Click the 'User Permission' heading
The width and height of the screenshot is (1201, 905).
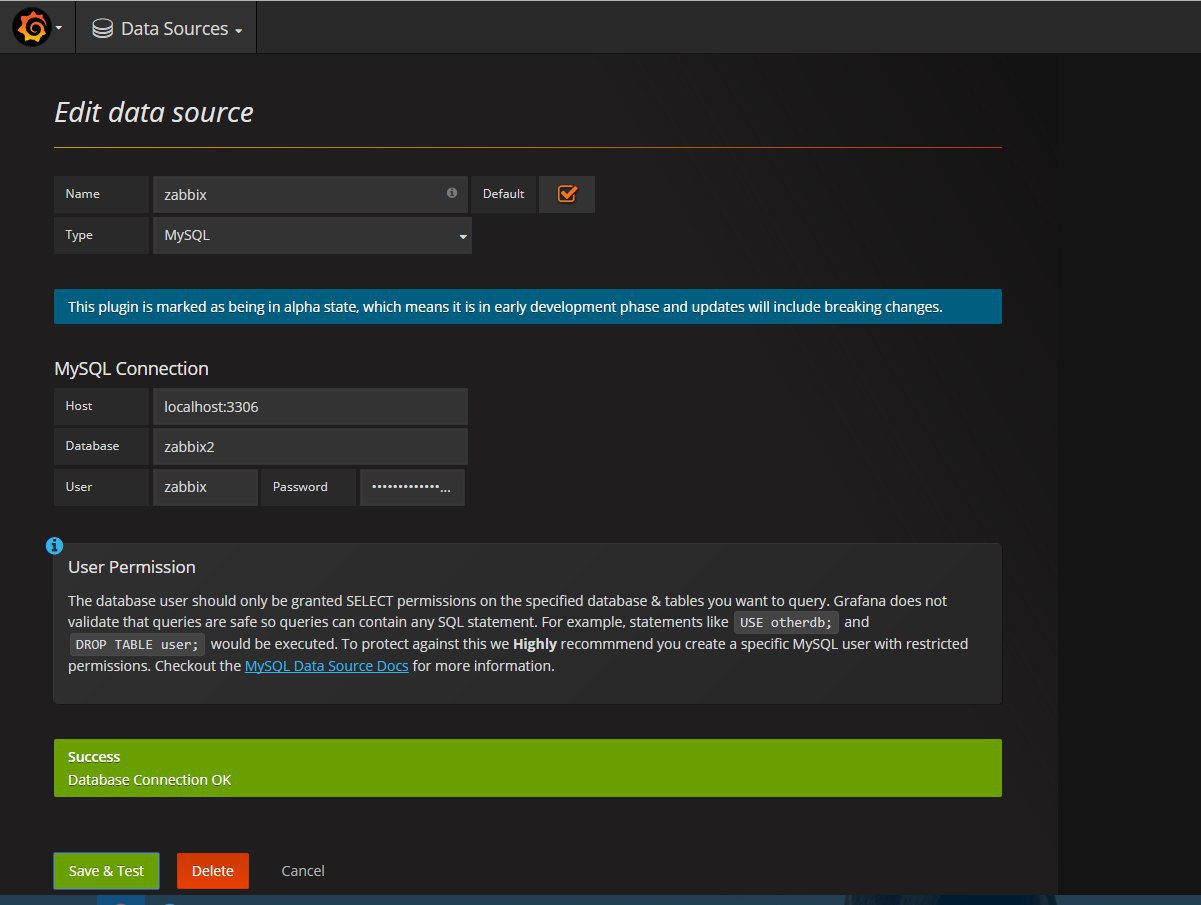coord(132,567)
